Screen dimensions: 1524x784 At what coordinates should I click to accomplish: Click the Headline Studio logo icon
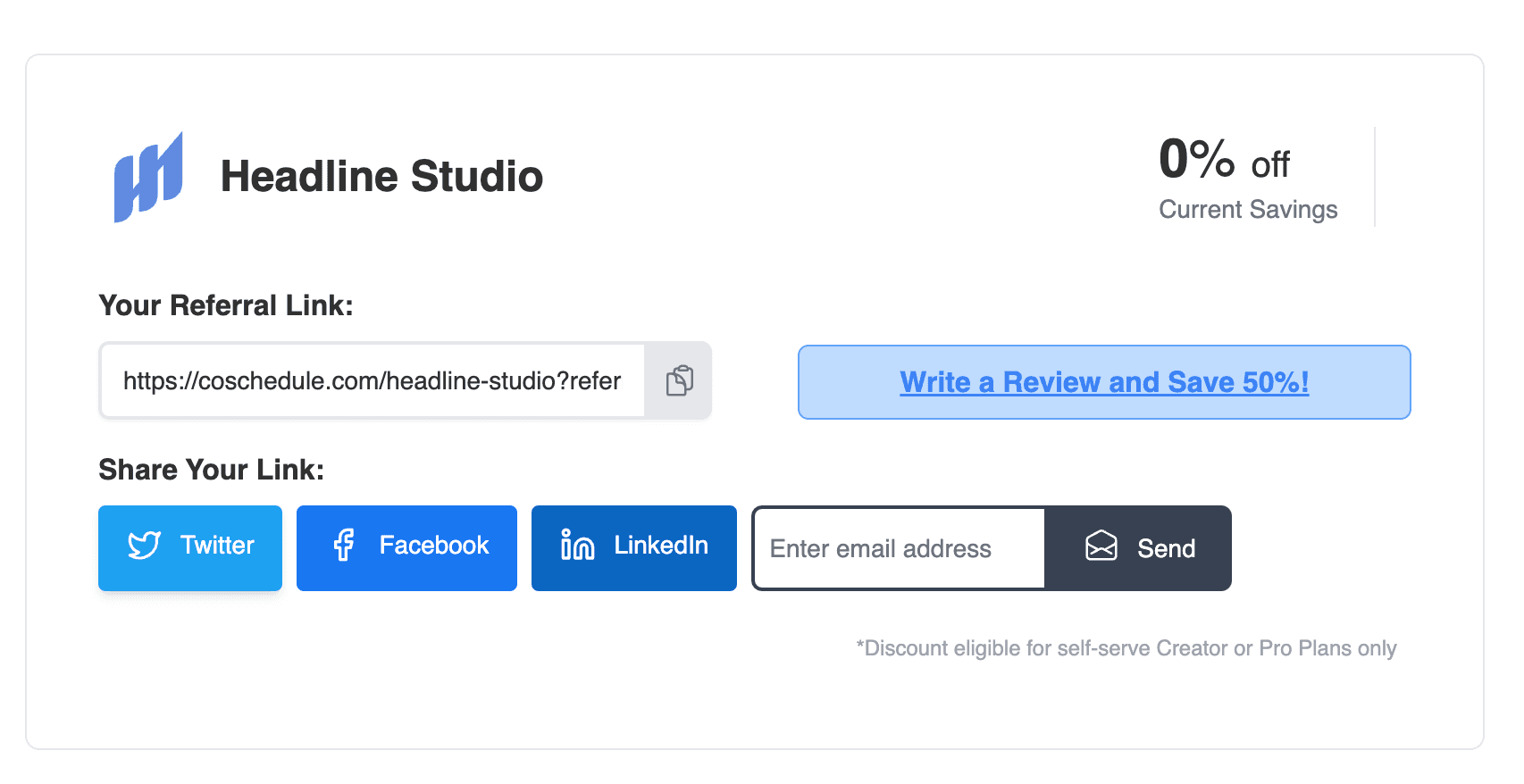(148, 177)
